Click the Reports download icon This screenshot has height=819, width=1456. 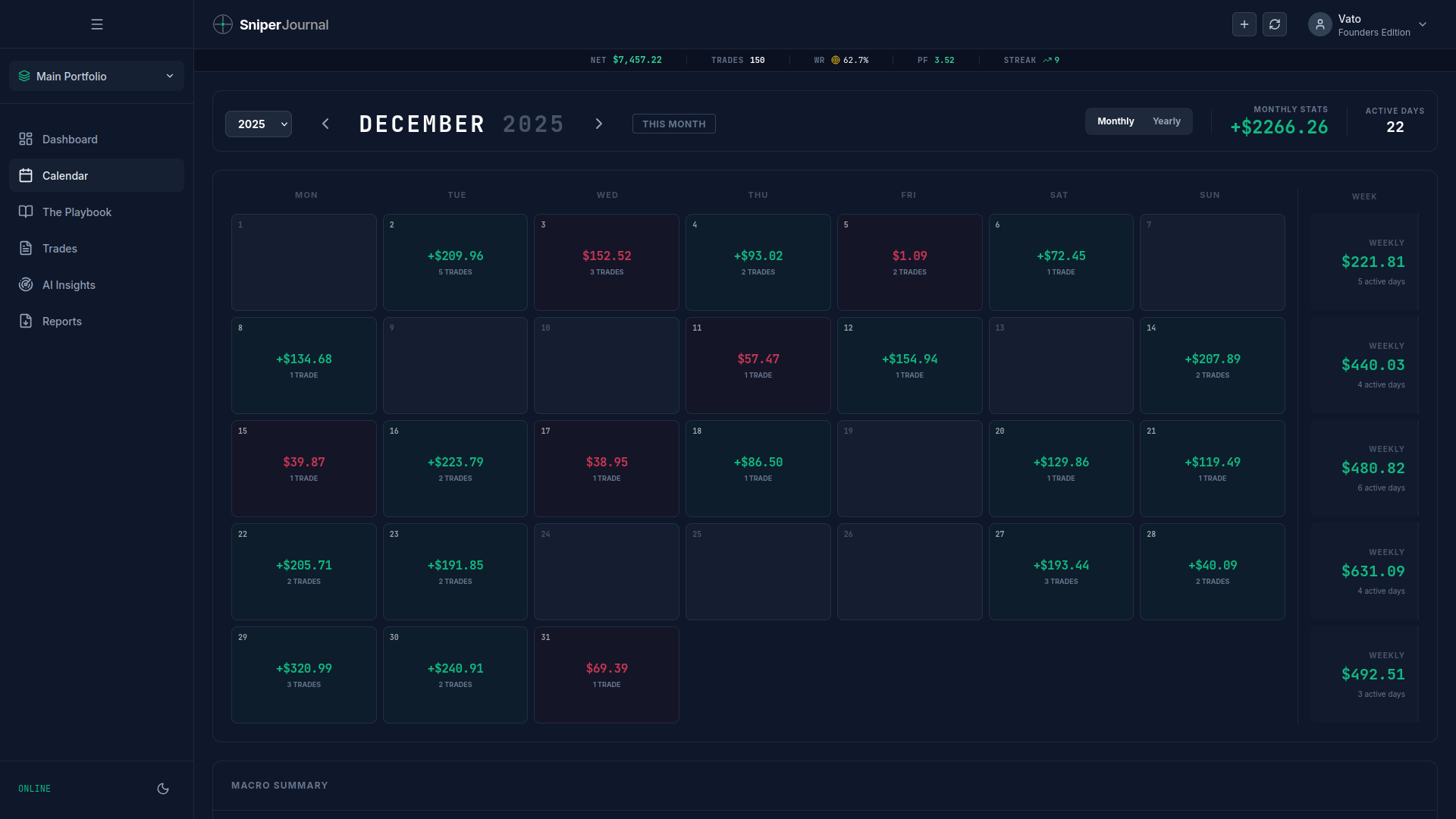coord(26,321)
